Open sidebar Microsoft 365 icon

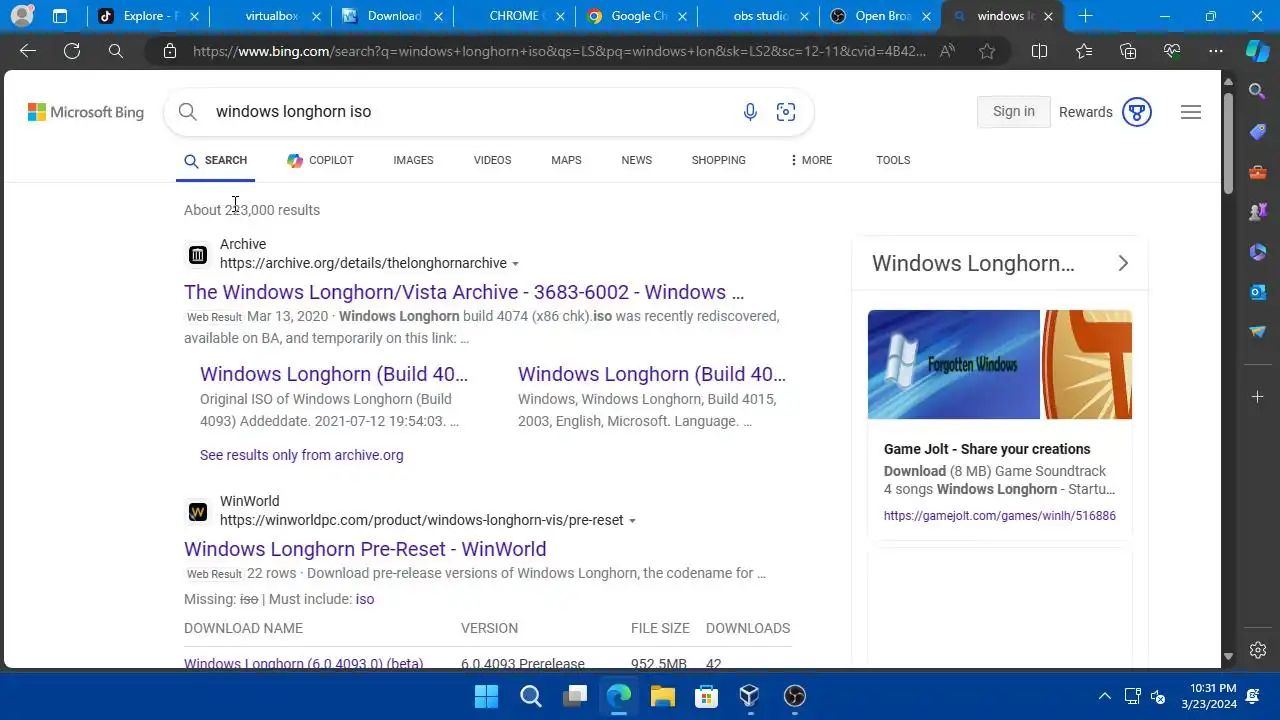point(1258,252)
